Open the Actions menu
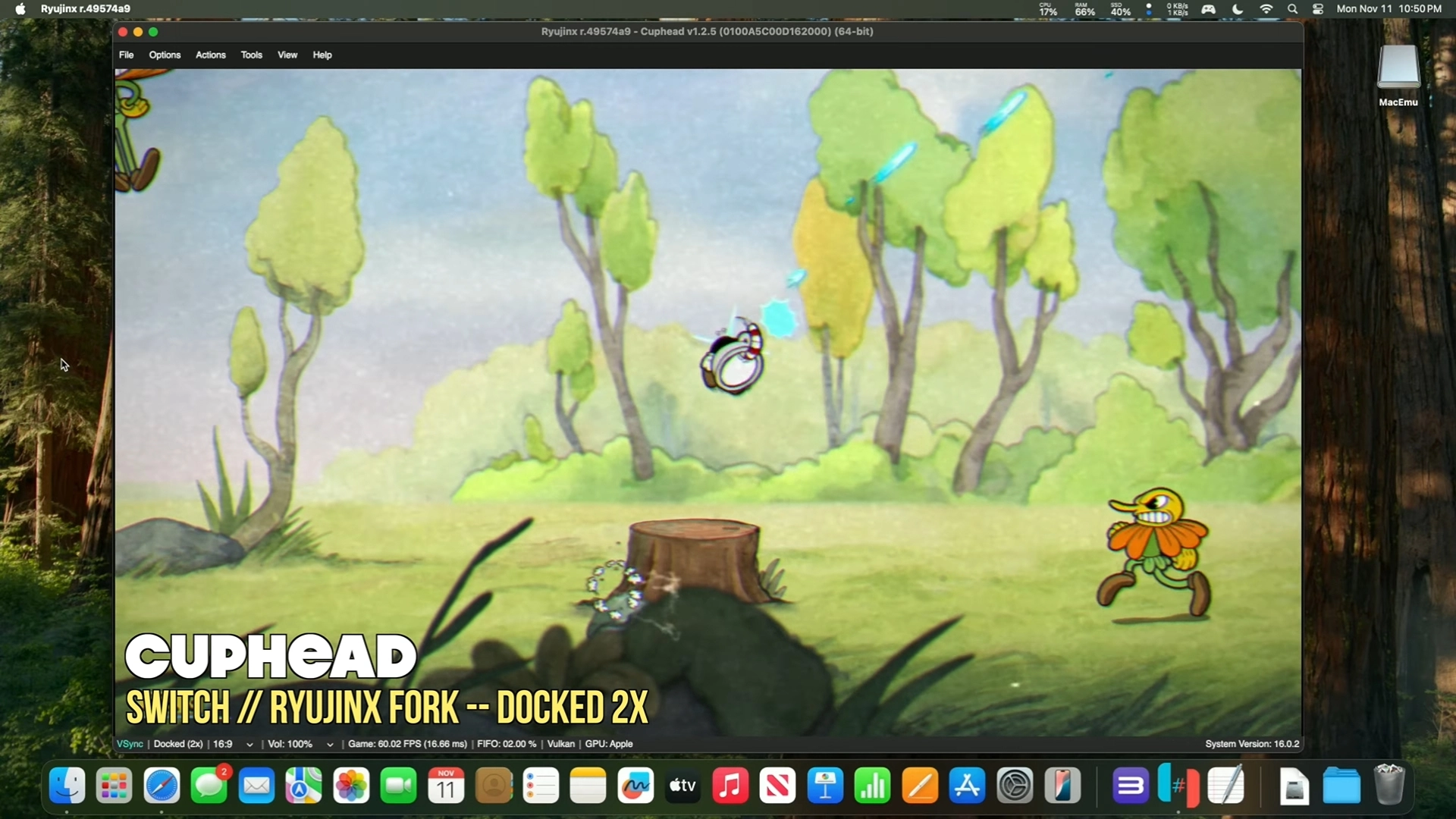Viewport: 1456px width, 819px height. pos(210,55)
